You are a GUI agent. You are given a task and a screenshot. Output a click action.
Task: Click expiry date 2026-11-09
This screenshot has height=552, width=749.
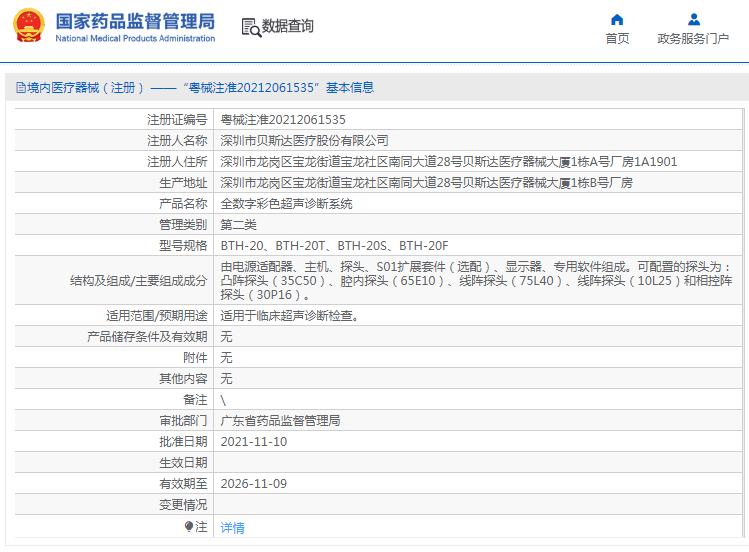coord(254,483)
